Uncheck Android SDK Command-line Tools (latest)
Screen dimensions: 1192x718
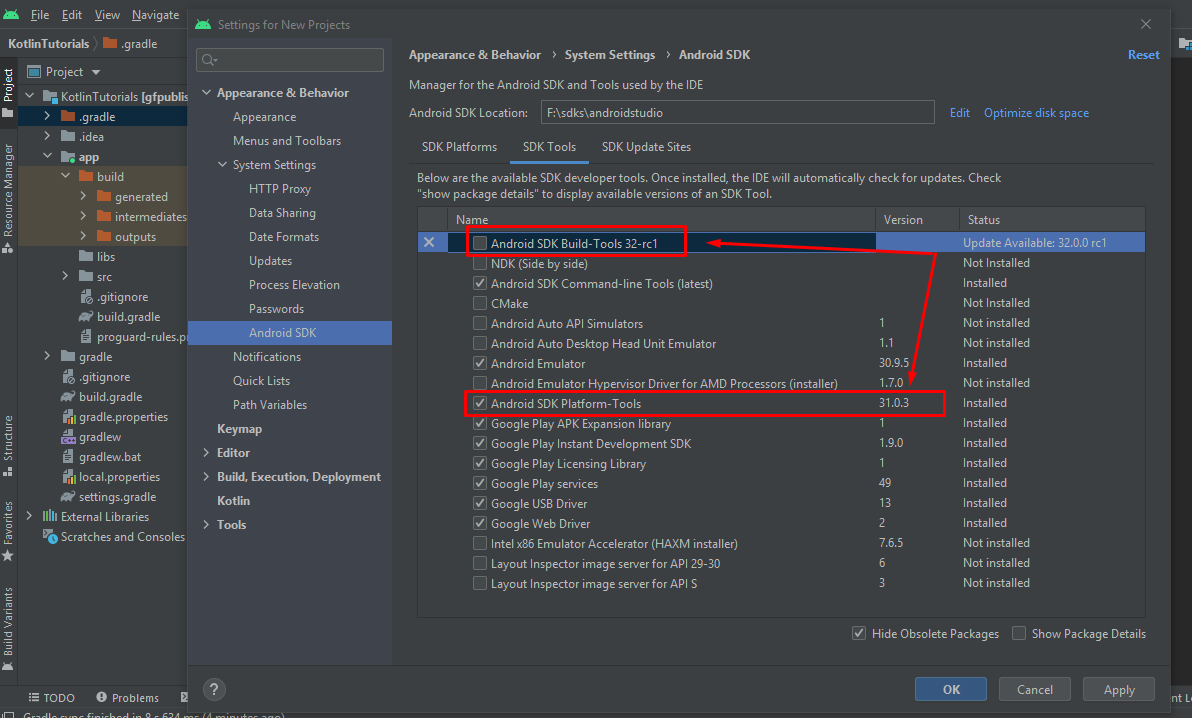480,283
